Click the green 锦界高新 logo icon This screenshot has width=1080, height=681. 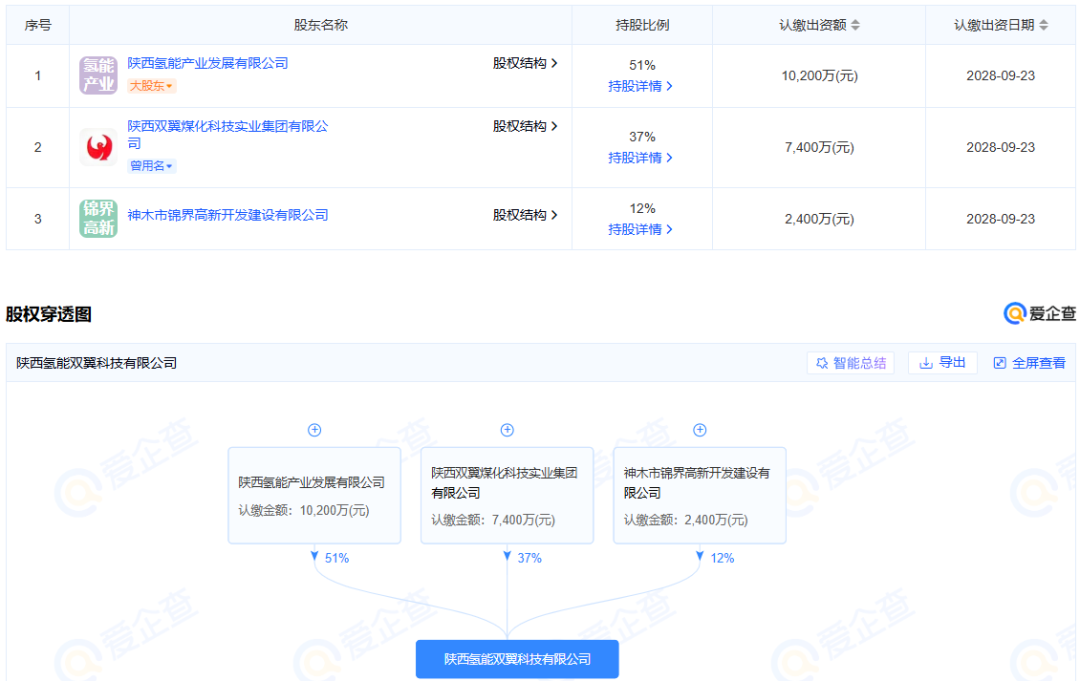(x=98, y=218)
